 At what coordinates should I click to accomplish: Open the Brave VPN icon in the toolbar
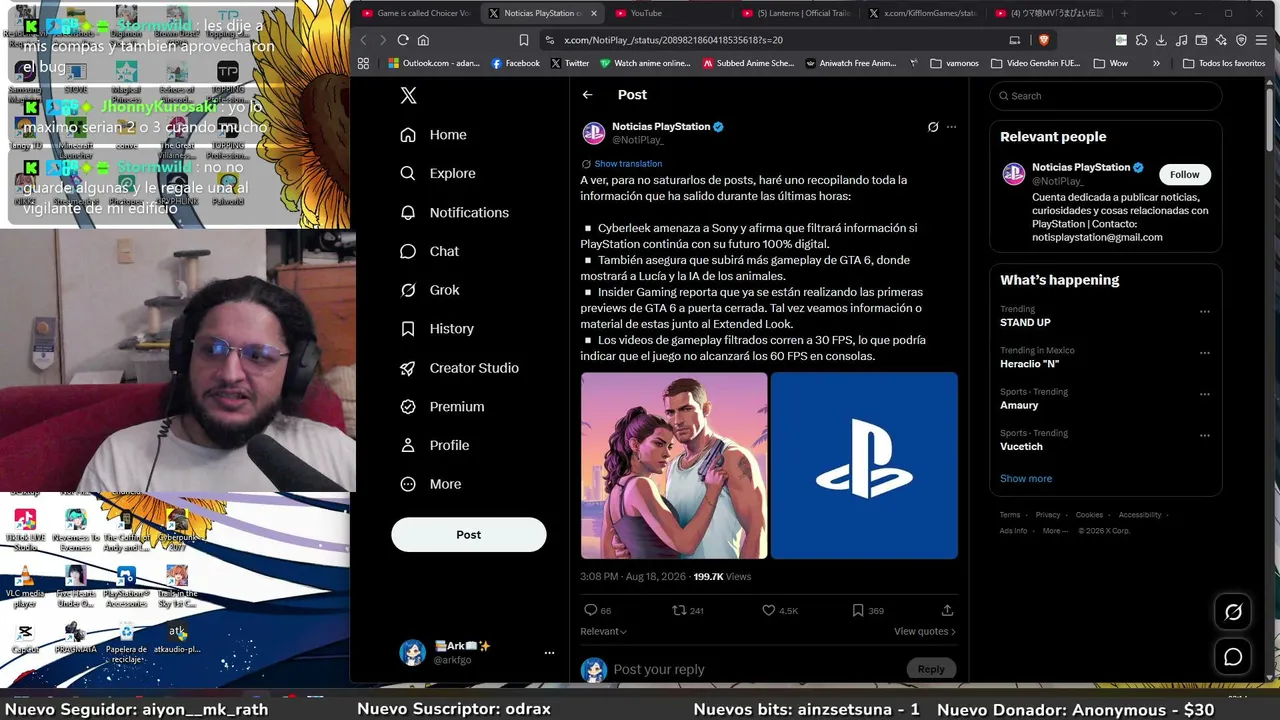(x=1241, y=40)
